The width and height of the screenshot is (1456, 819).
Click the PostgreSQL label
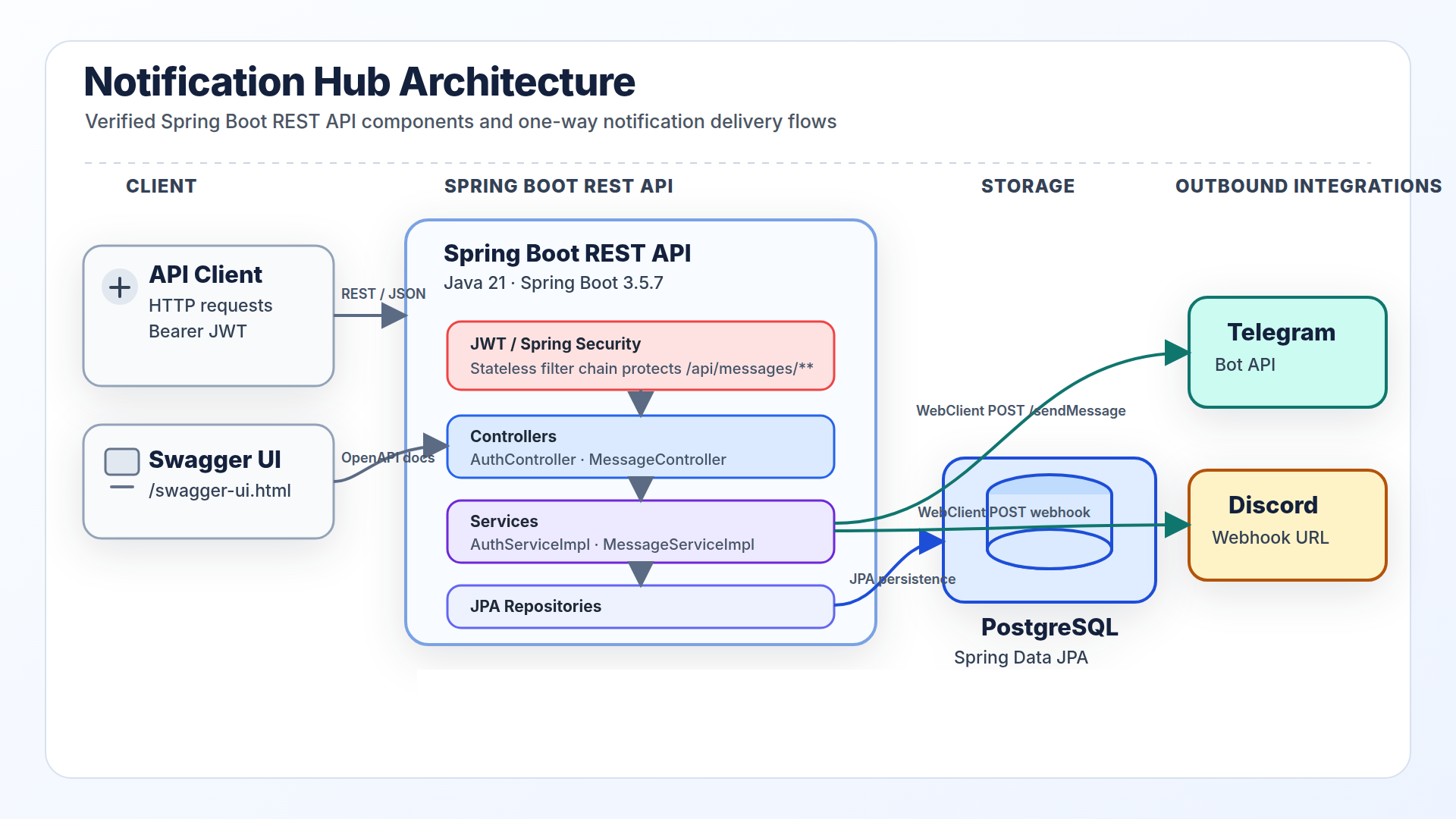pos(1050,627)
